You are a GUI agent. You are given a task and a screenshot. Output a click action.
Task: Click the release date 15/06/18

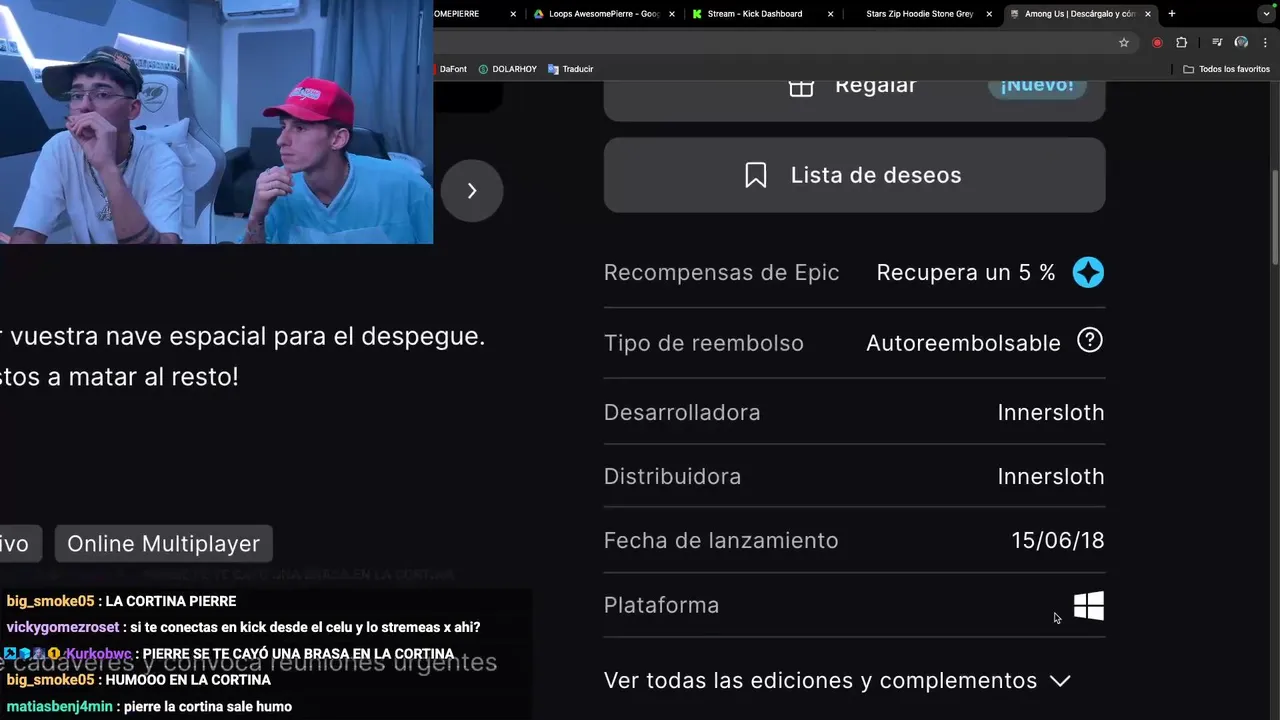(1057, 540)
